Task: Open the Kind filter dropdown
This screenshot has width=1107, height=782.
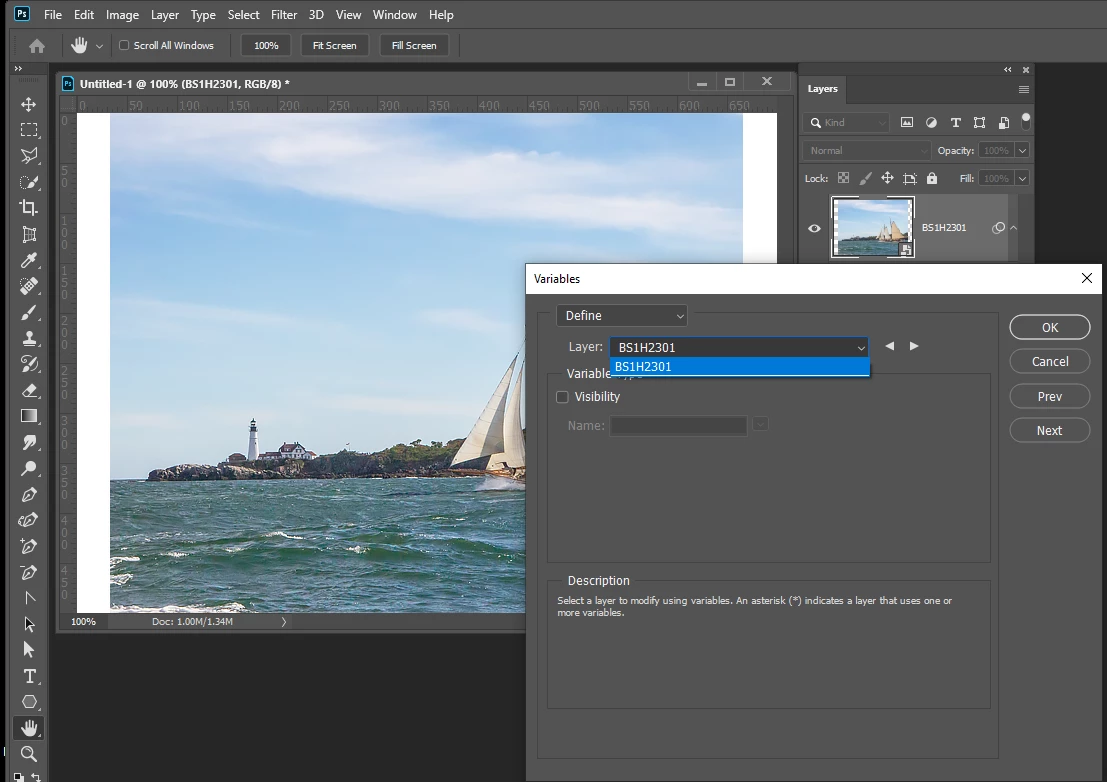Action: click(846, 122)
